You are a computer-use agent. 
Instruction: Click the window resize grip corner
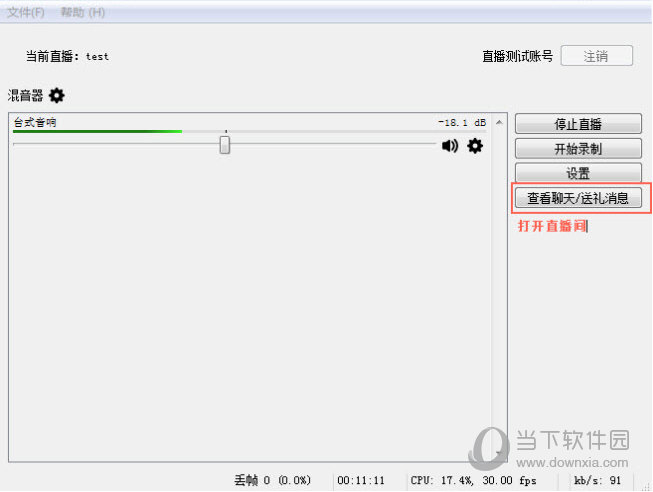click(x=647, y=485)
